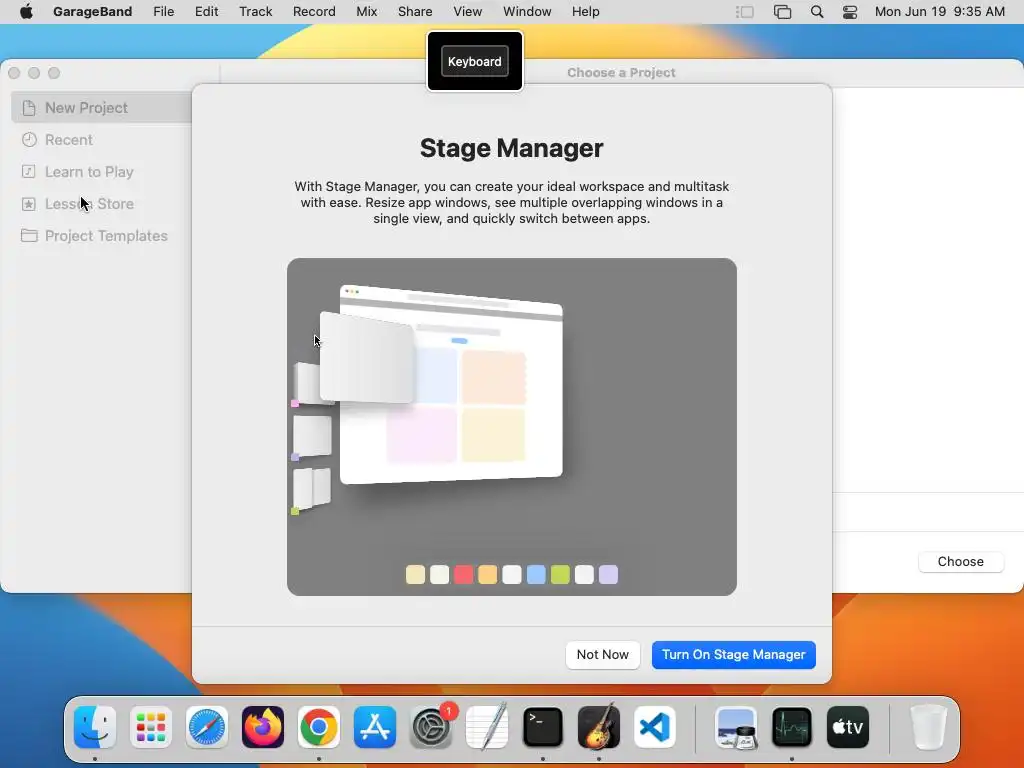The image size is (1024, 768).
Task: Open the Record menu
Action: [x=314, y=12]
